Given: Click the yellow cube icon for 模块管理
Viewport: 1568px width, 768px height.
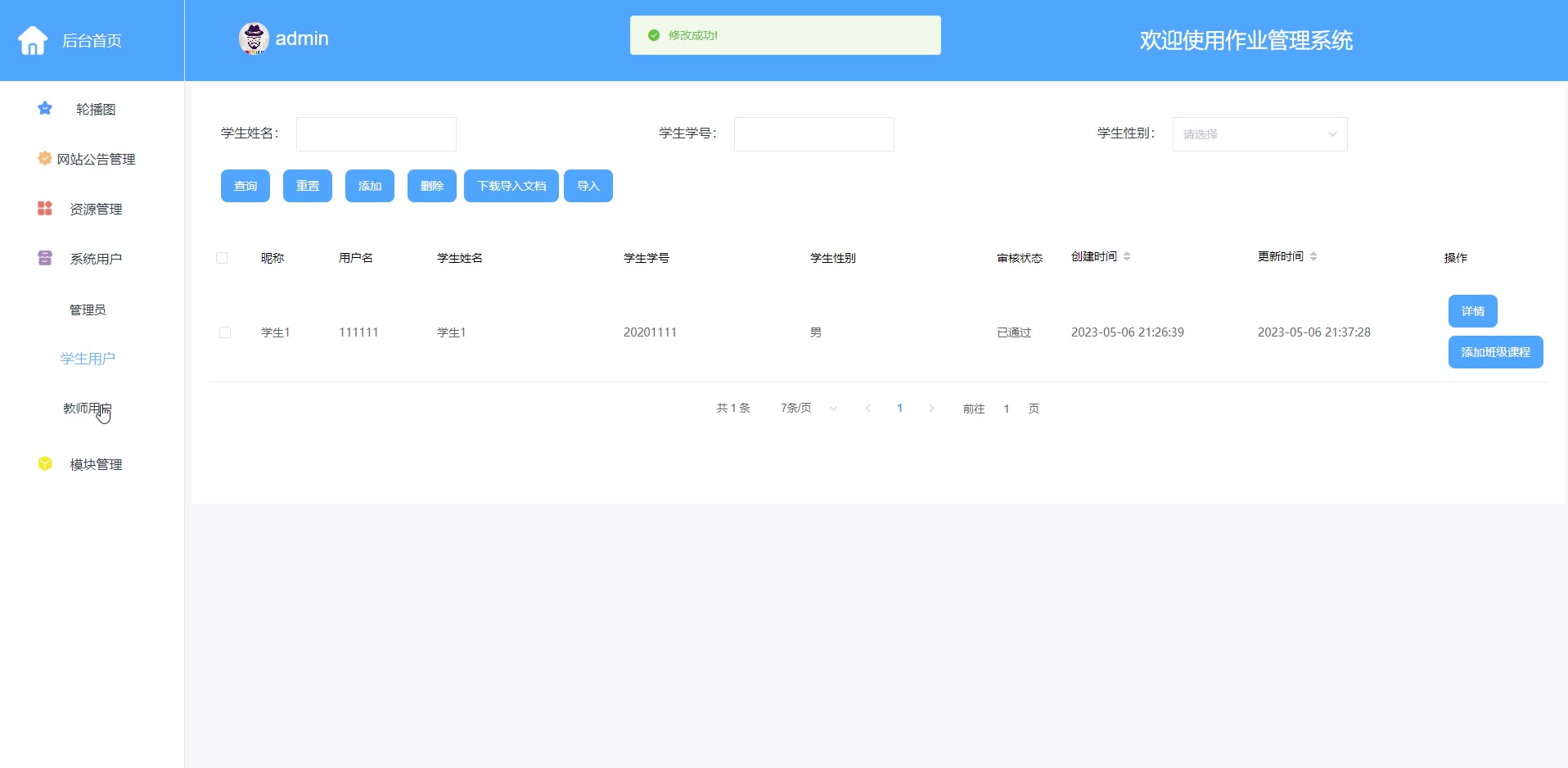Looking at the screenshot, I should pos(45,463).
